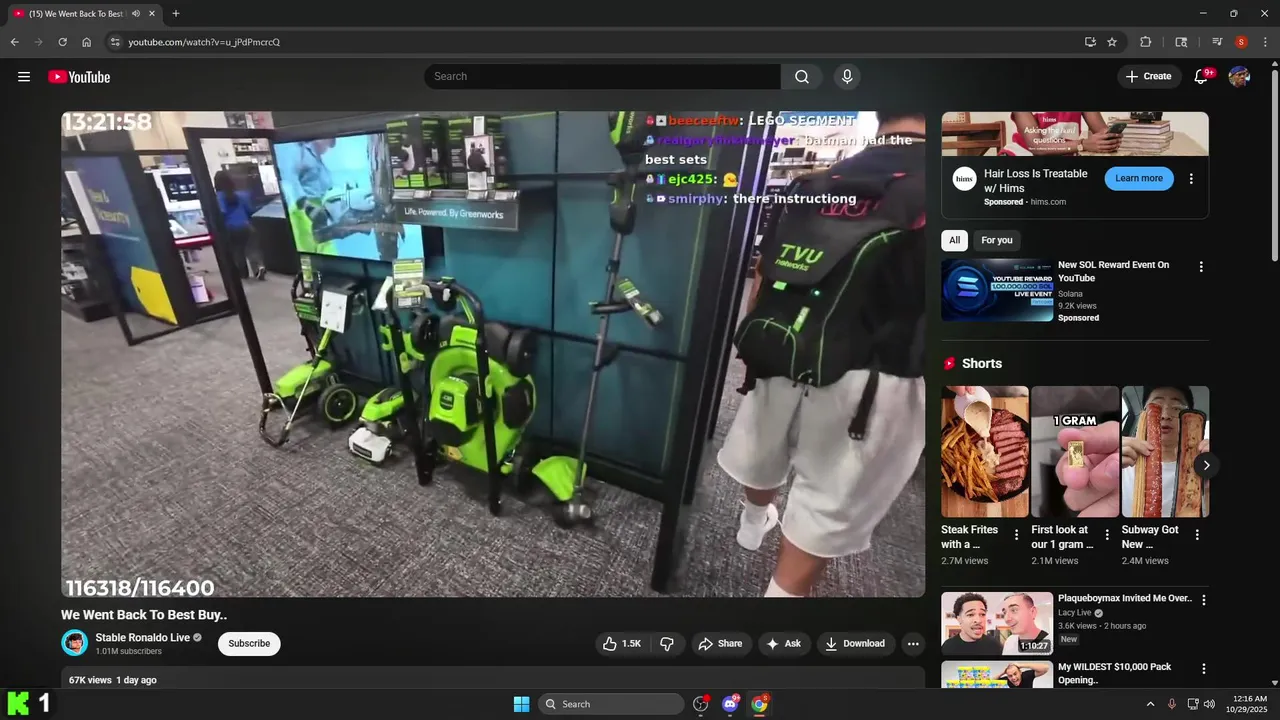This screenshot has width=1280, height=720.
Task: Open the notifications bell
Action: [1202, 77]
